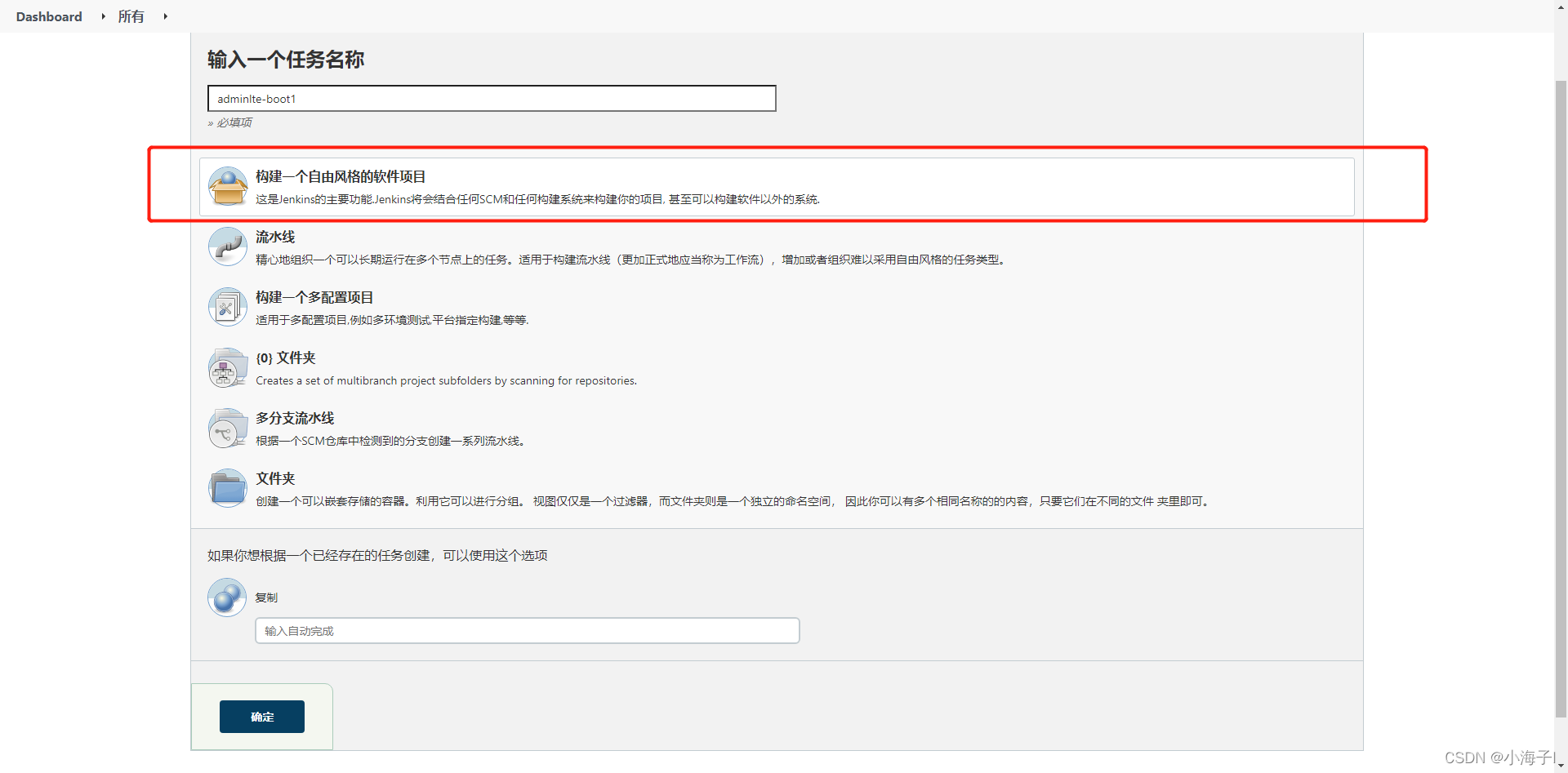Select the 文件夹 item title
1568x773 pixels.
pyautogui.click(x=275, y=478)
